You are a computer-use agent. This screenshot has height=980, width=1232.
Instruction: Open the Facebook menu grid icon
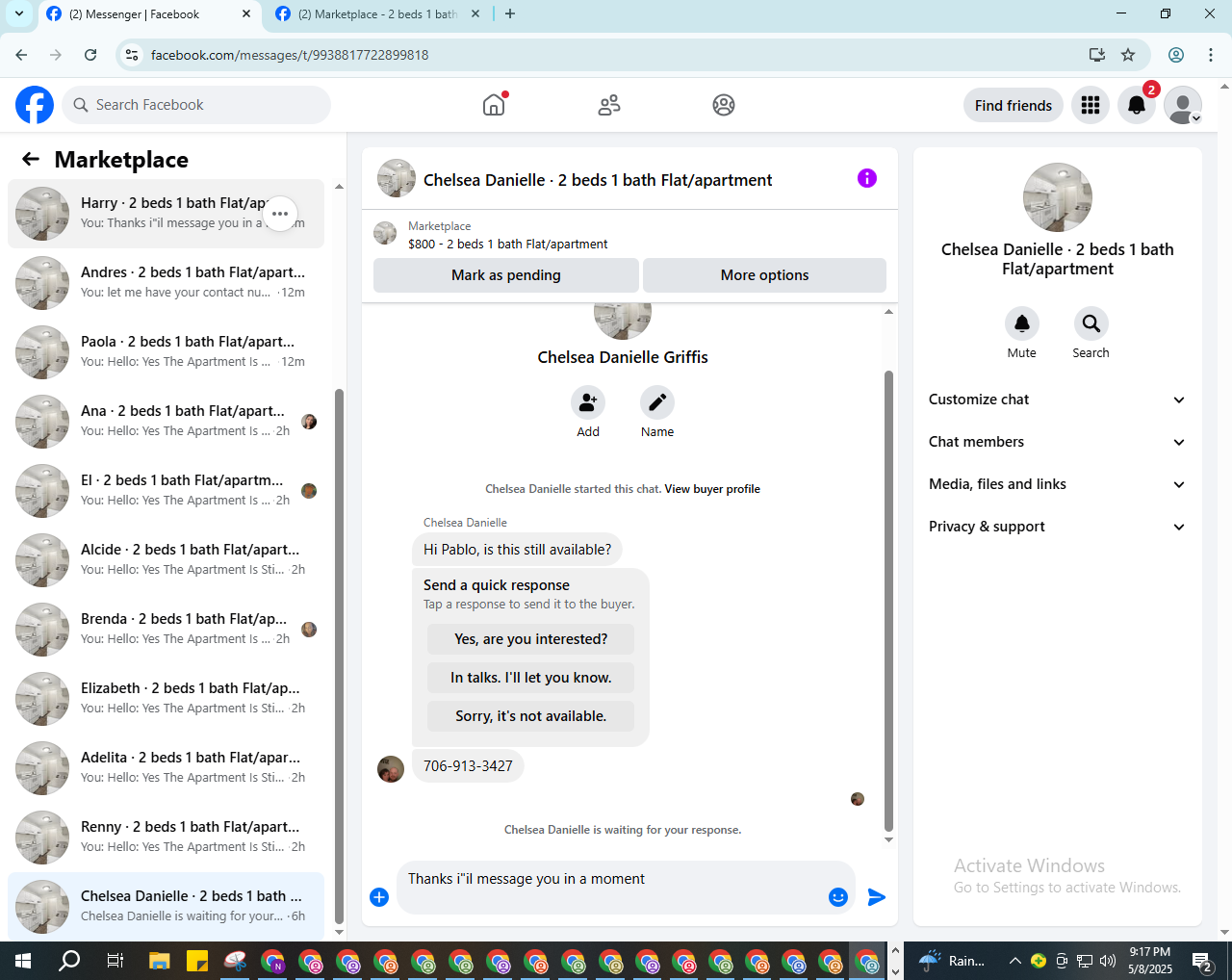[1091, 105]
